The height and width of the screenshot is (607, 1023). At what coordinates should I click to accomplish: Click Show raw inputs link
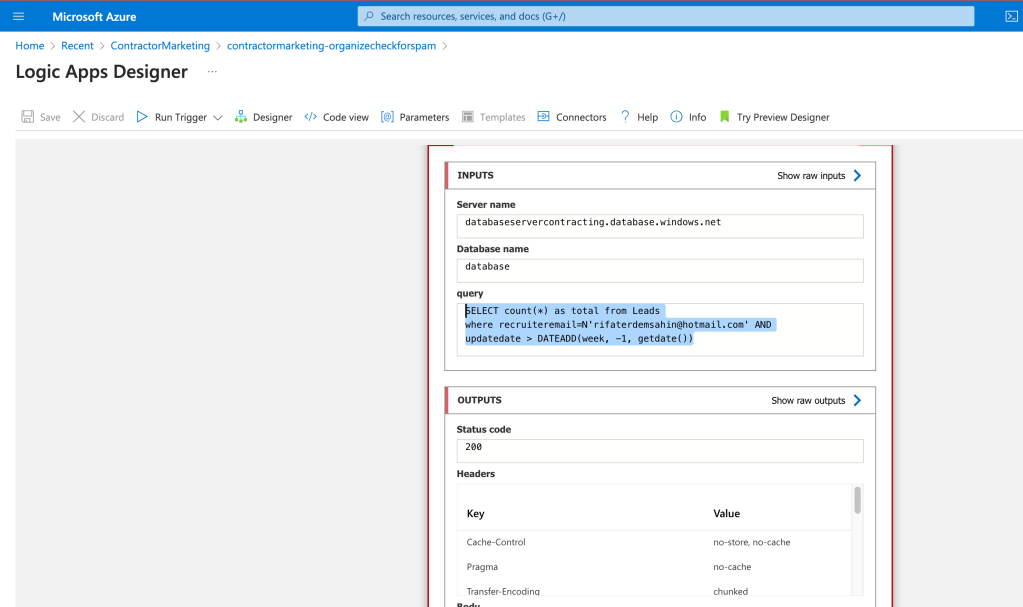pos(811,176)
